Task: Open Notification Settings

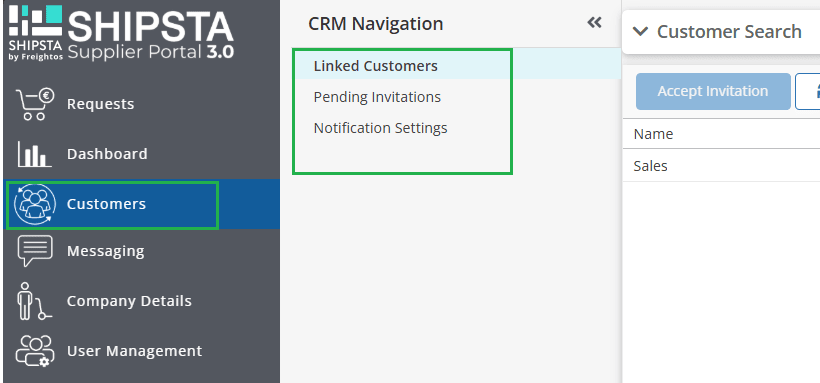Action: pos(380,128)
